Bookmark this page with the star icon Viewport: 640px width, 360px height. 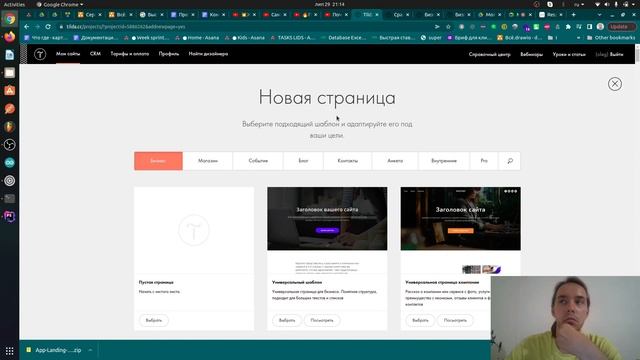tap(448, 27)
